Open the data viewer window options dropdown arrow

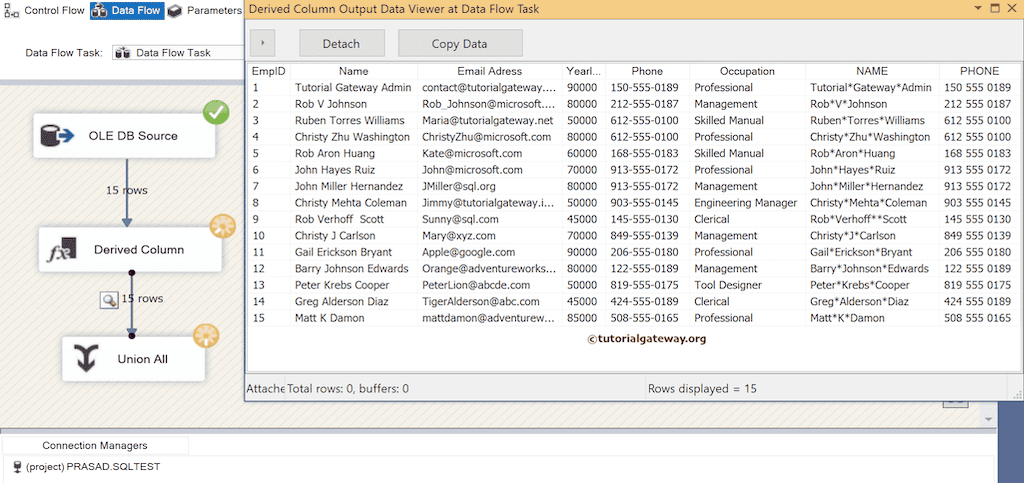click(978, 8)
